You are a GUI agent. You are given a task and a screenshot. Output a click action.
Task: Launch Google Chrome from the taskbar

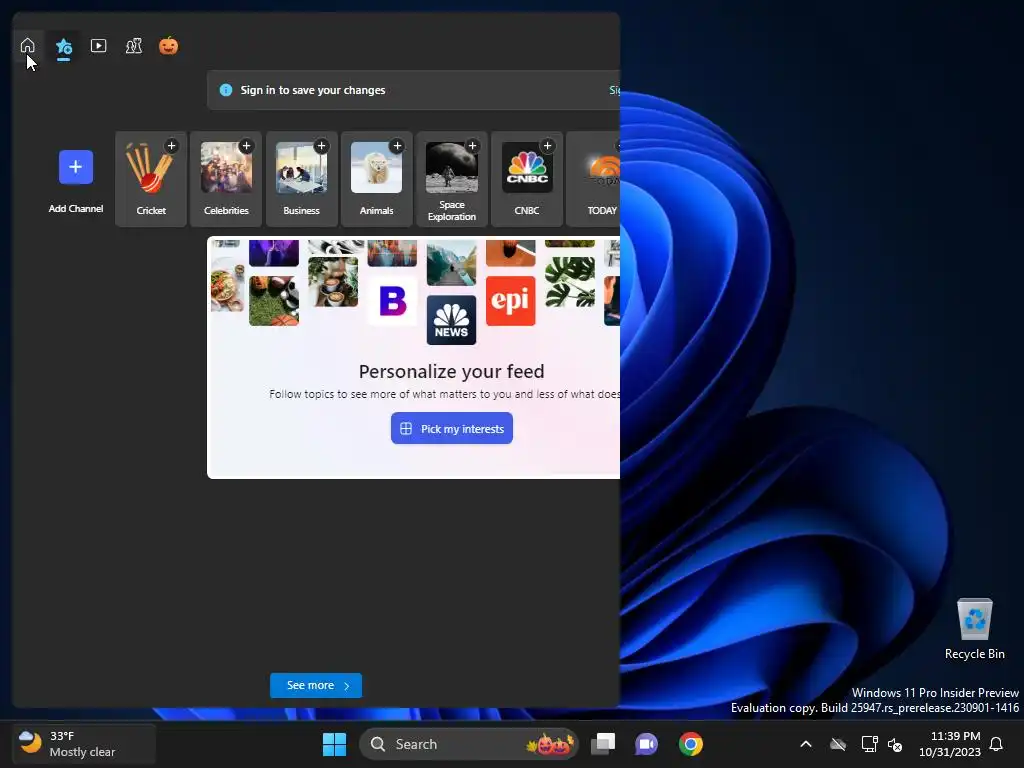click(x=690, y=744)
